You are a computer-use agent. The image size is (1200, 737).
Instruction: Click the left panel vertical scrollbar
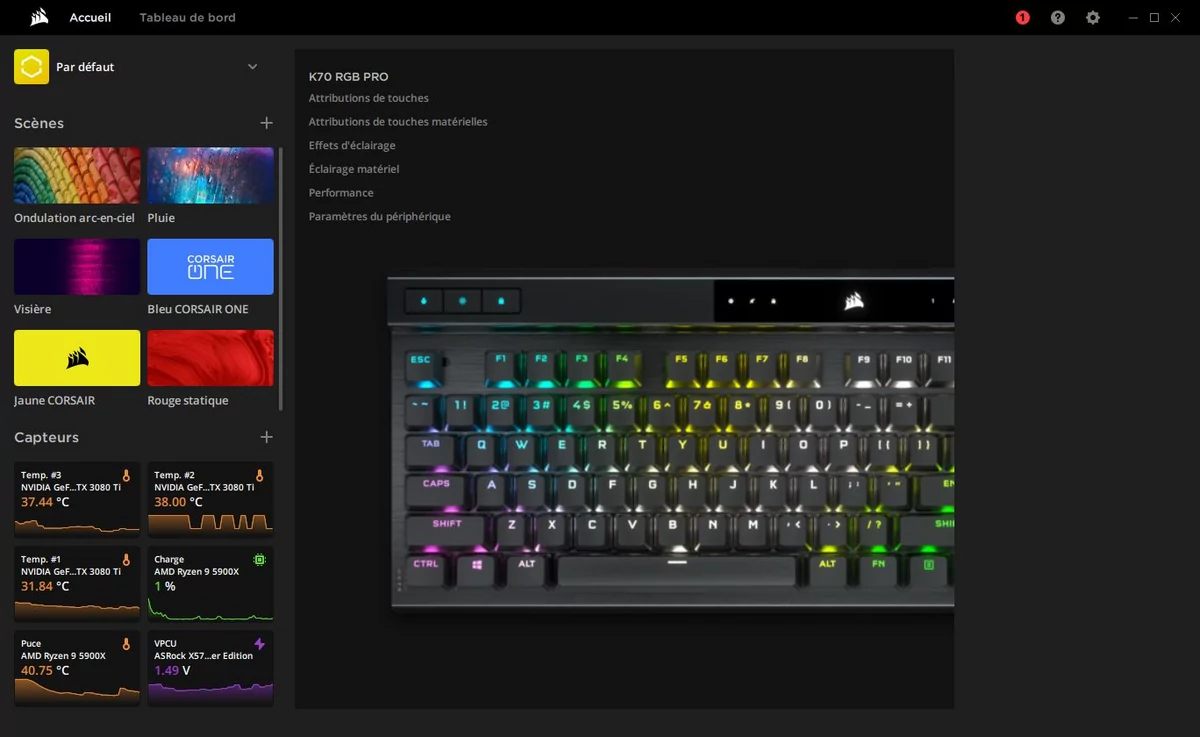coord(281,280)
